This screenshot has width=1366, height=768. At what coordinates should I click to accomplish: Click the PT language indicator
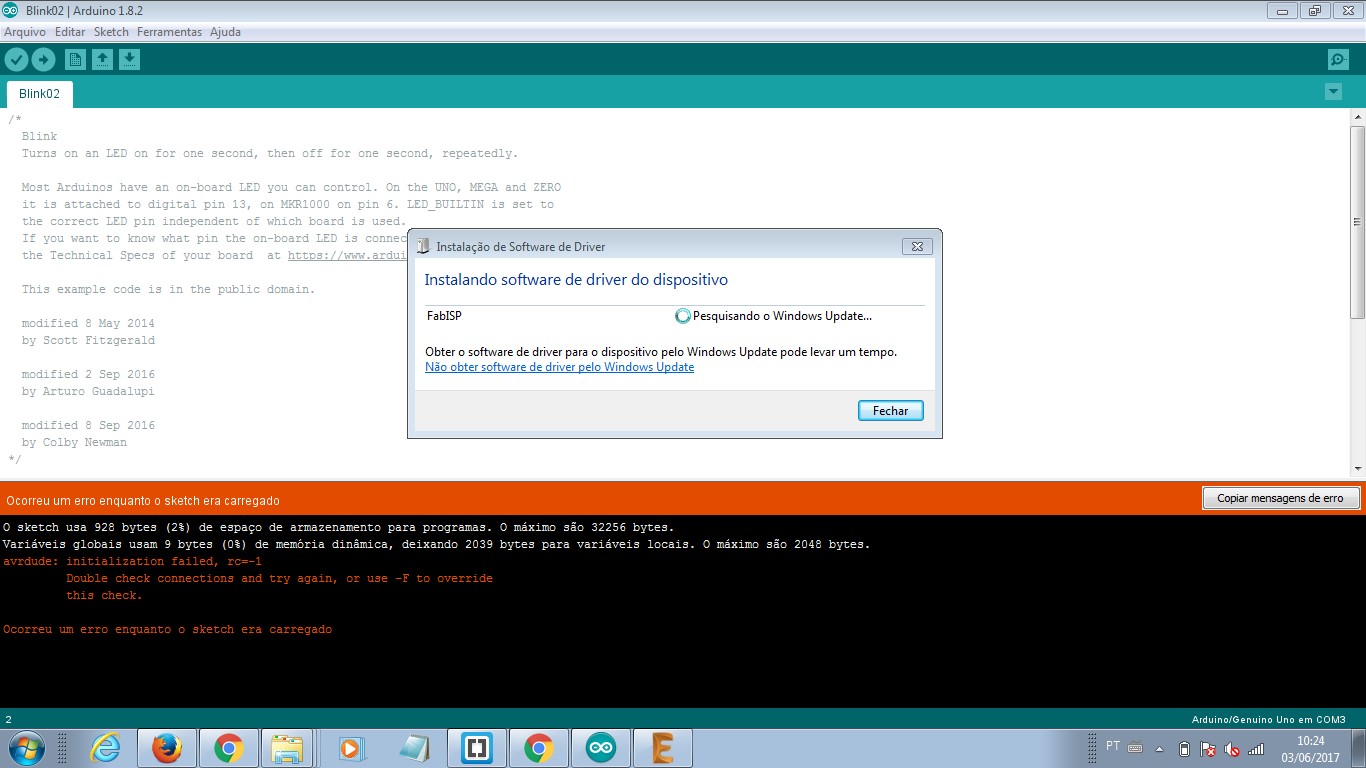(1113, 746)
